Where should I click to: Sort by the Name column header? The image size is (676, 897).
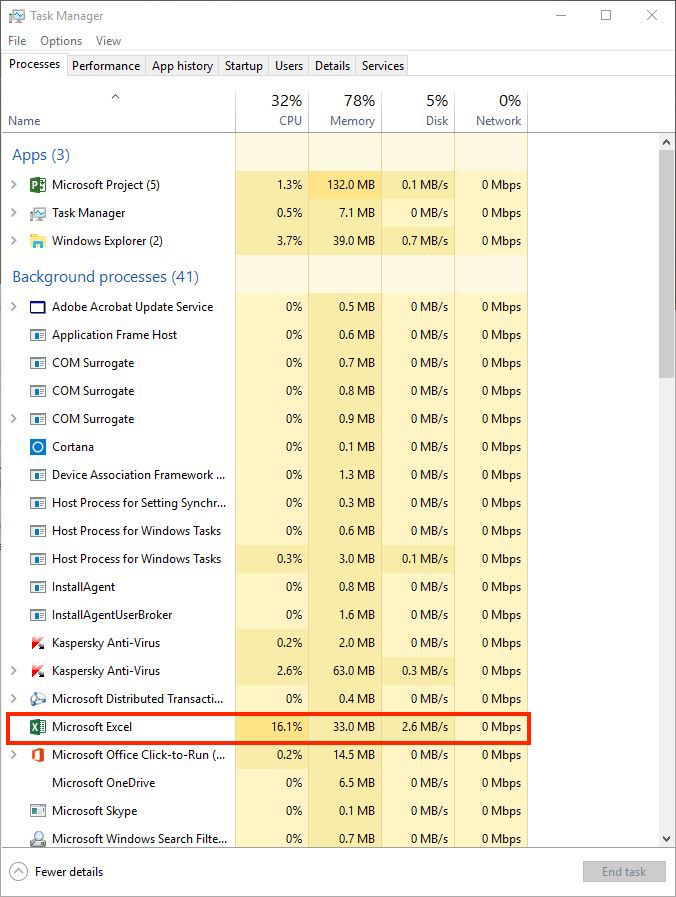click(118, 112)
